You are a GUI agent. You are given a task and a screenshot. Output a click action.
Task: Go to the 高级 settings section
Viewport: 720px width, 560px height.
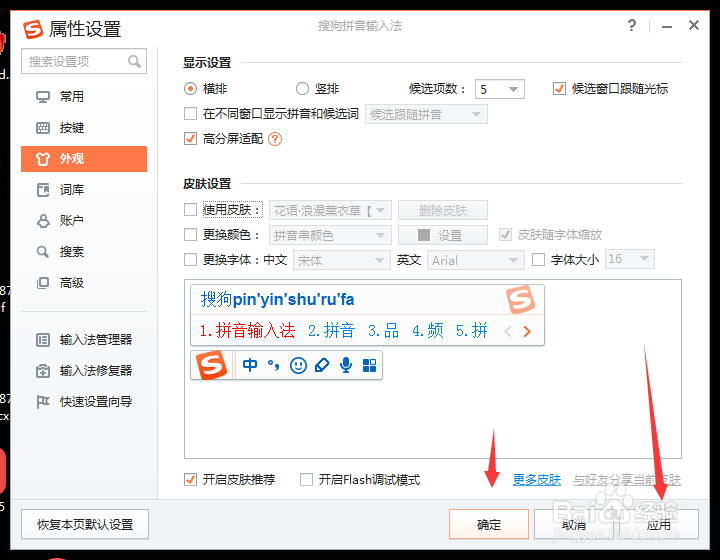(84, 283)
